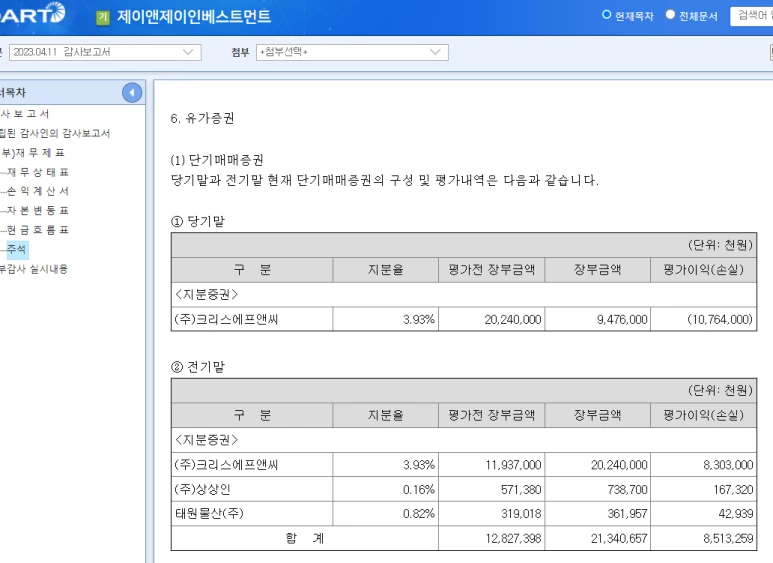Select the highlighted 주석 tree item
Viewport: 773px width, 563px height.
16,249
